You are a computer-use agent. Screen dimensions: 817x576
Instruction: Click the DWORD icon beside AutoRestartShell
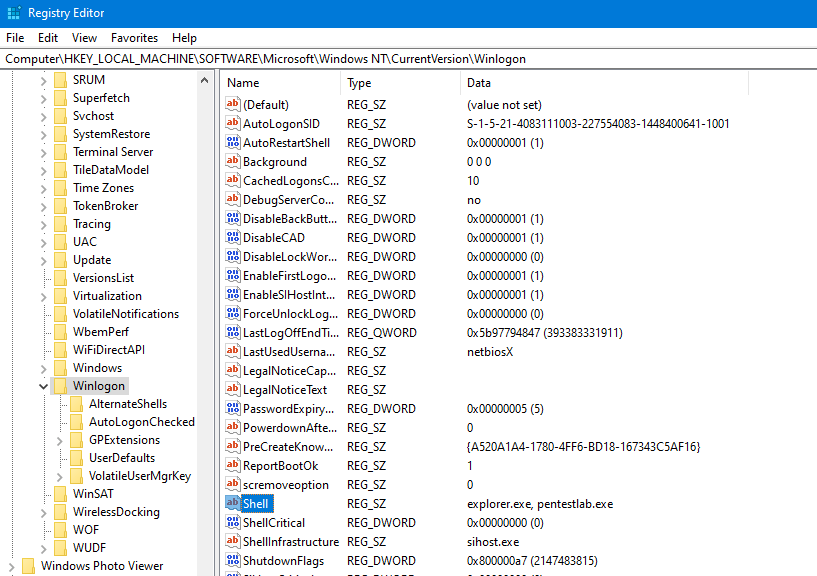pos(232,142)
